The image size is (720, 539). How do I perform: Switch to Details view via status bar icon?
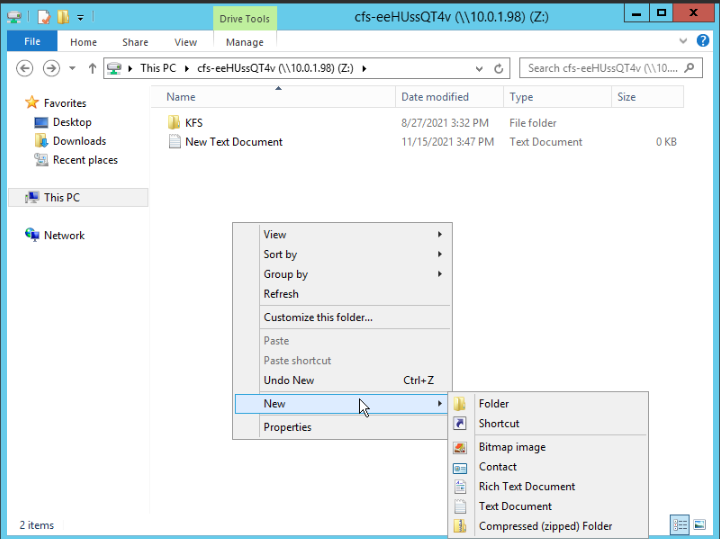680,524
